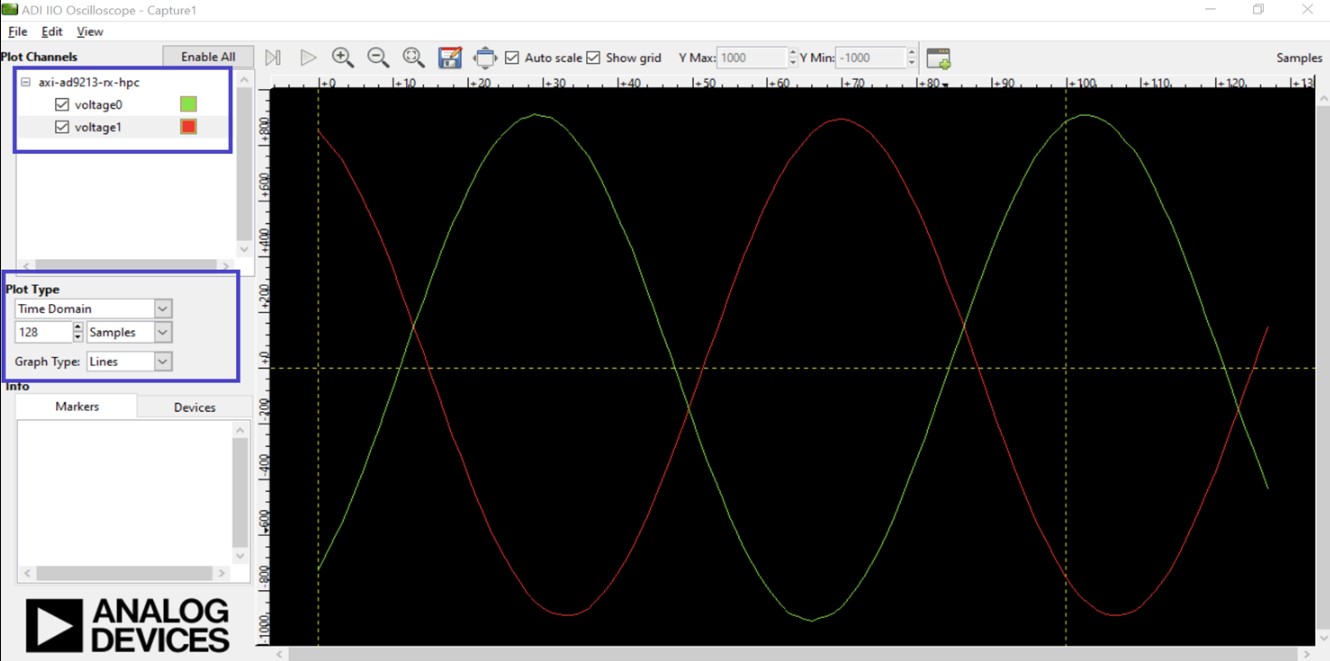Click voltage0's green color swatch

click(x=186, y=104)
